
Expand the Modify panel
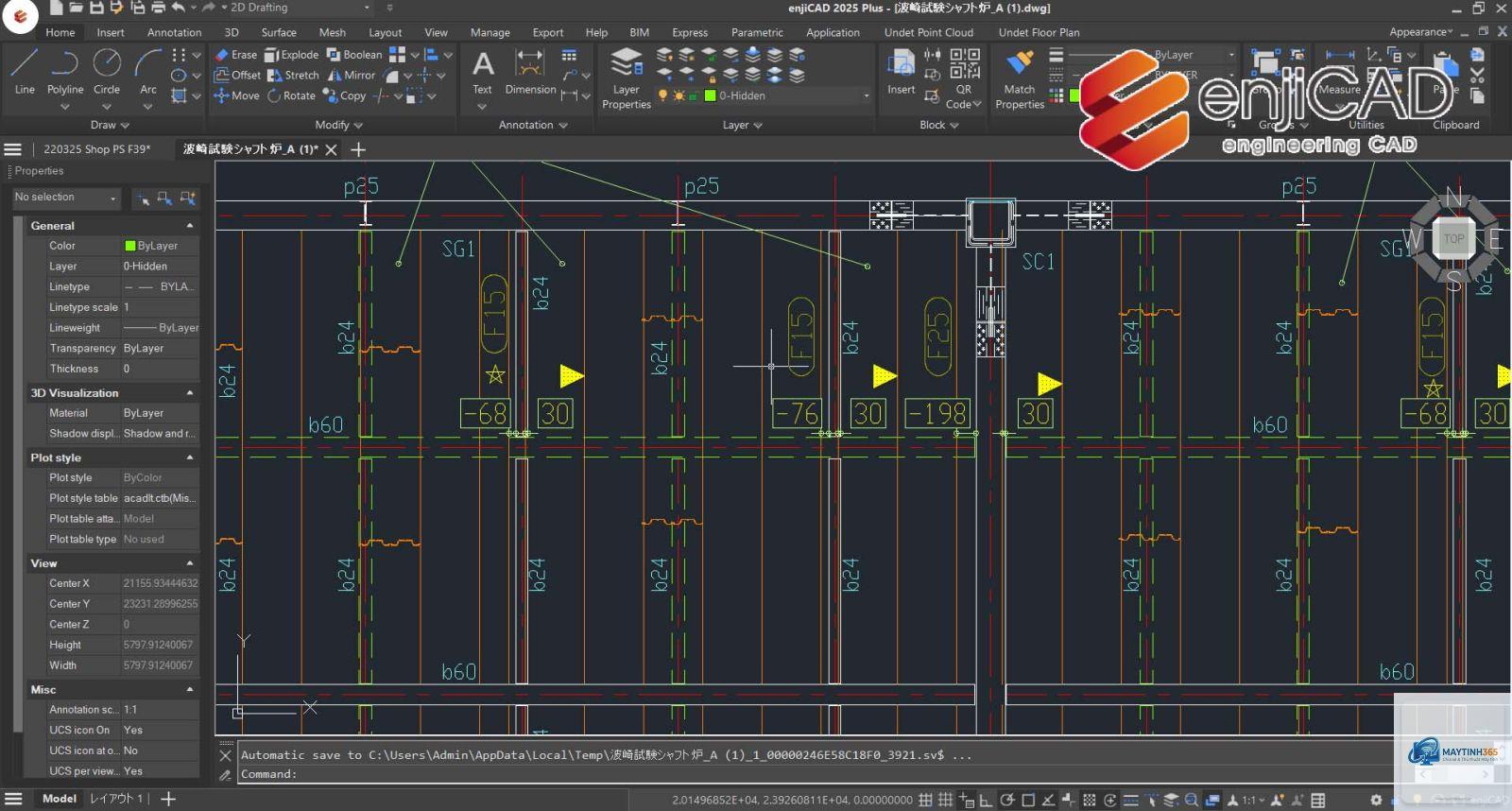pos(338,125)
